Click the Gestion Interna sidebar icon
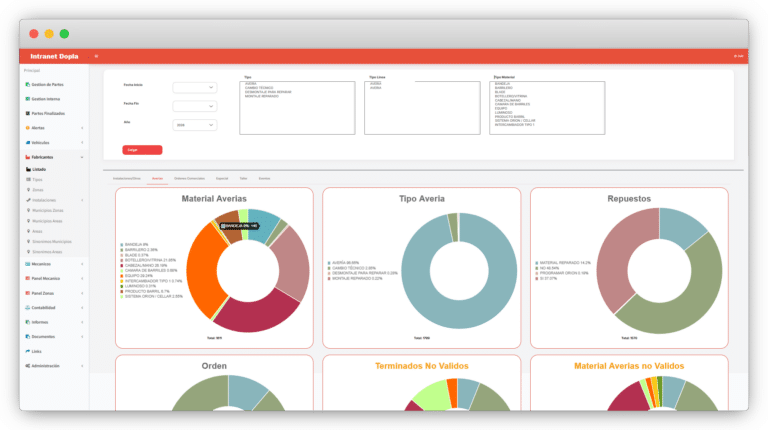 point(27,99)
